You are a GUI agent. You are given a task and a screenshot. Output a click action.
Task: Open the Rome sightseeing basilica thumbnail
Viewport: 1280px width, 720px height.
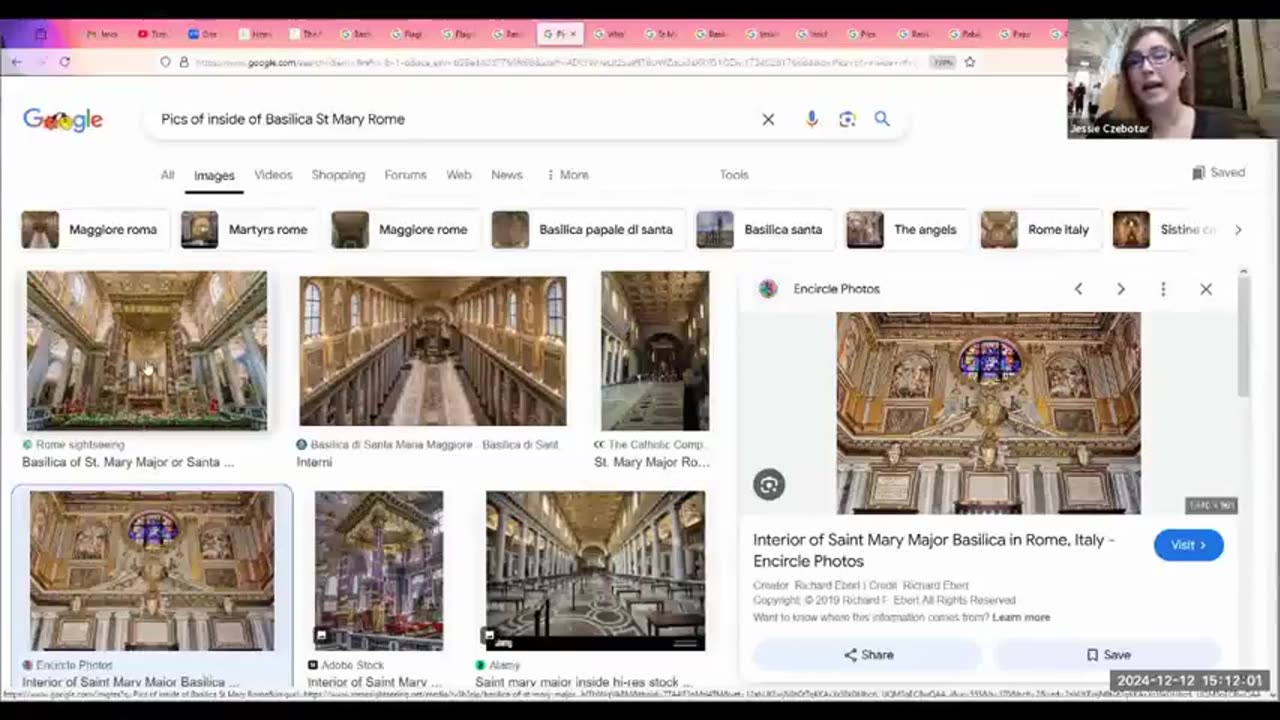(147, 351)
